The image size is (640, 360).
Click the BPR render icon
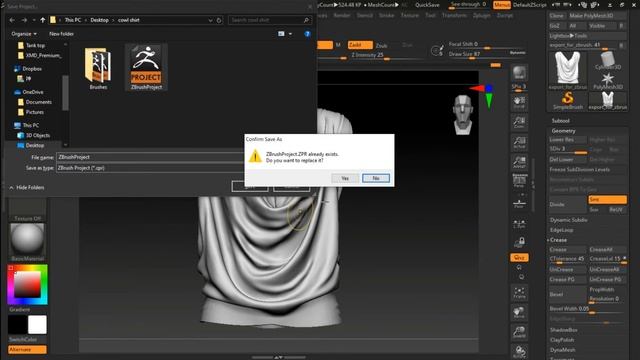pos(519,73)
